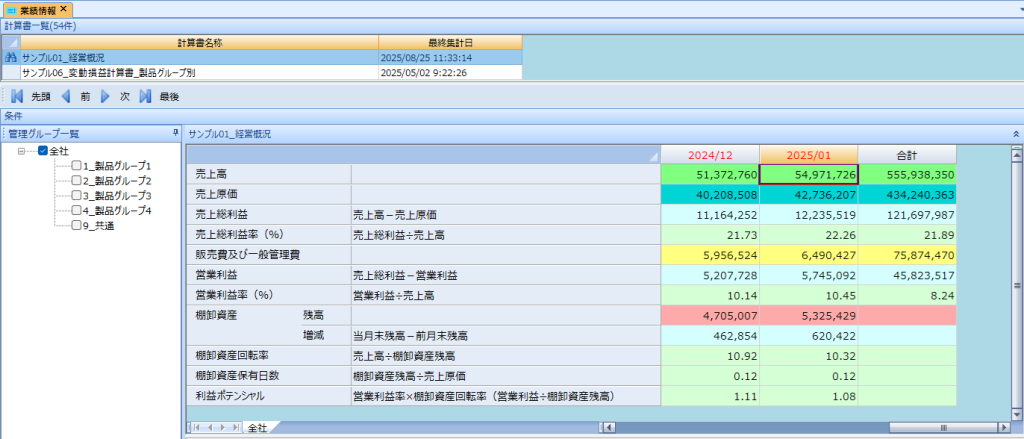
Task: Sort by 最終集計日 column header
Action: [450, 42]
